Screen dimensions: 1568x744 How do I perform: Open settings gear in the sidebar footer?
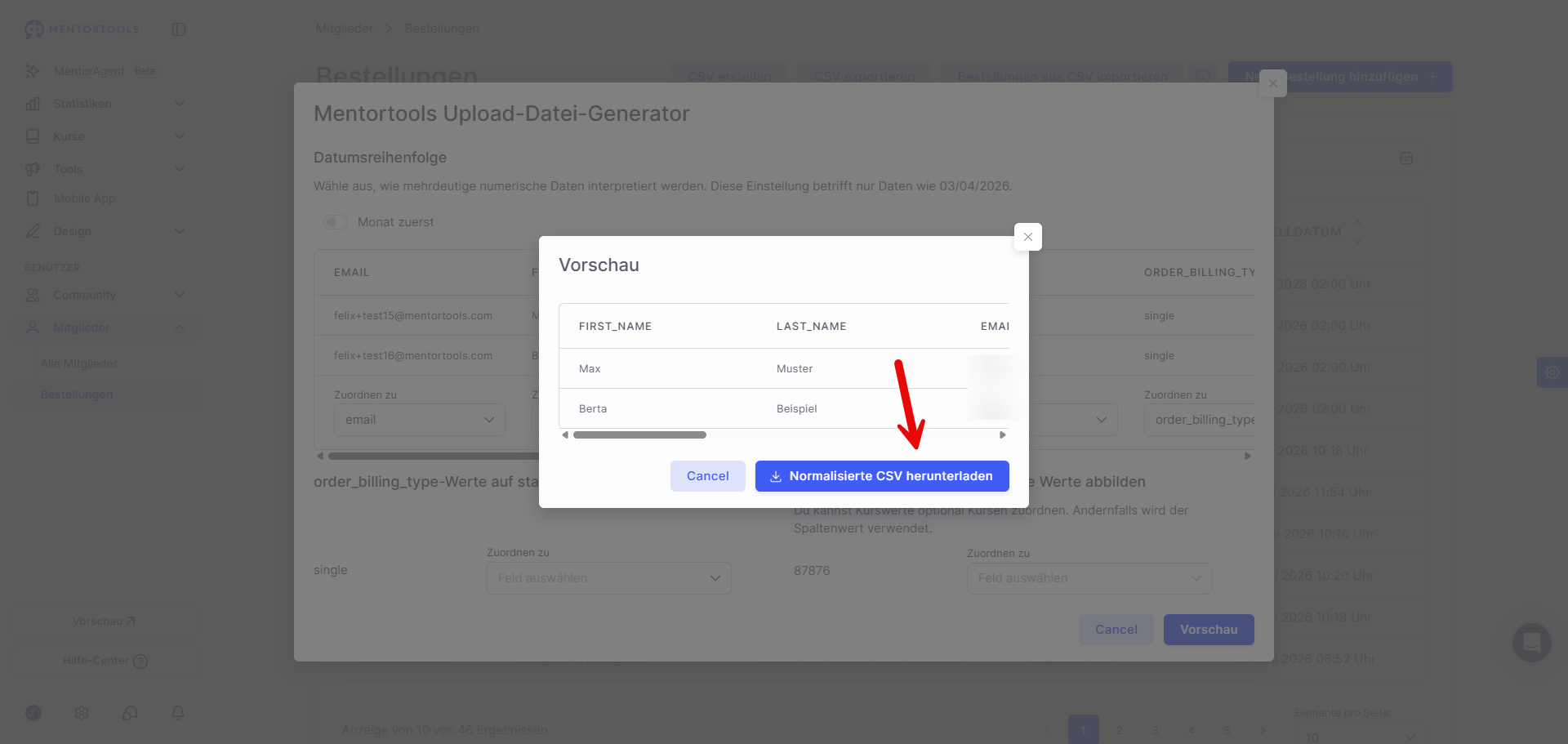click(82, 713)
